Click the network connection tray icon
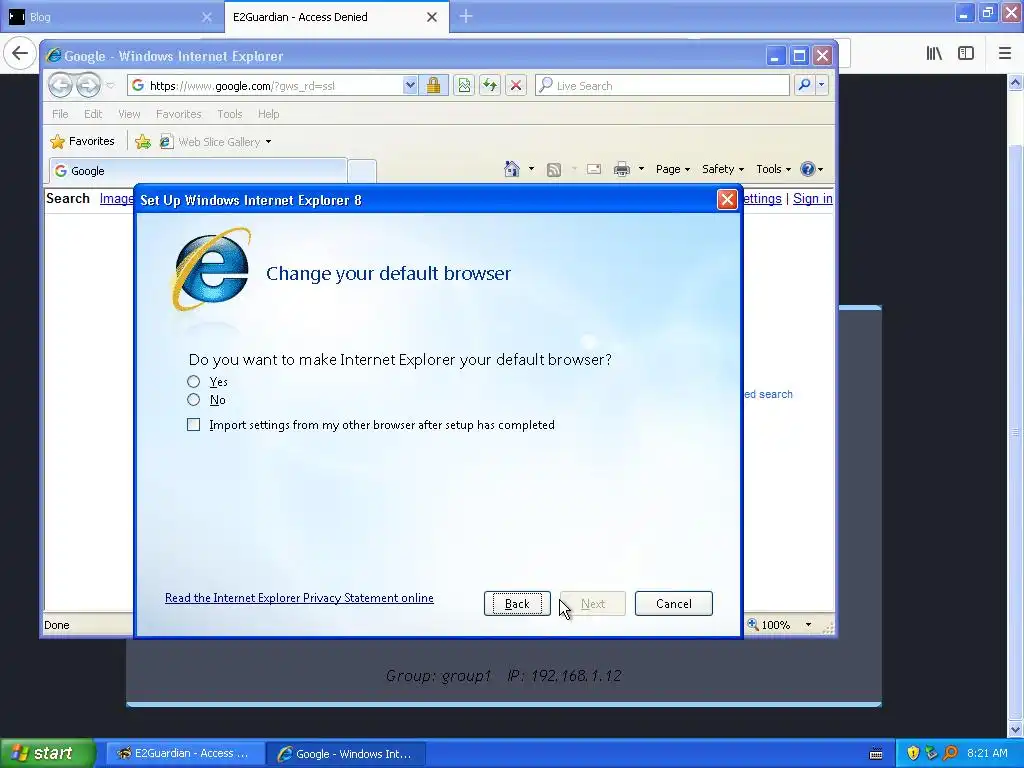Image resolution: width=1024 pixels, height=768 pixels. coord(931,753)
